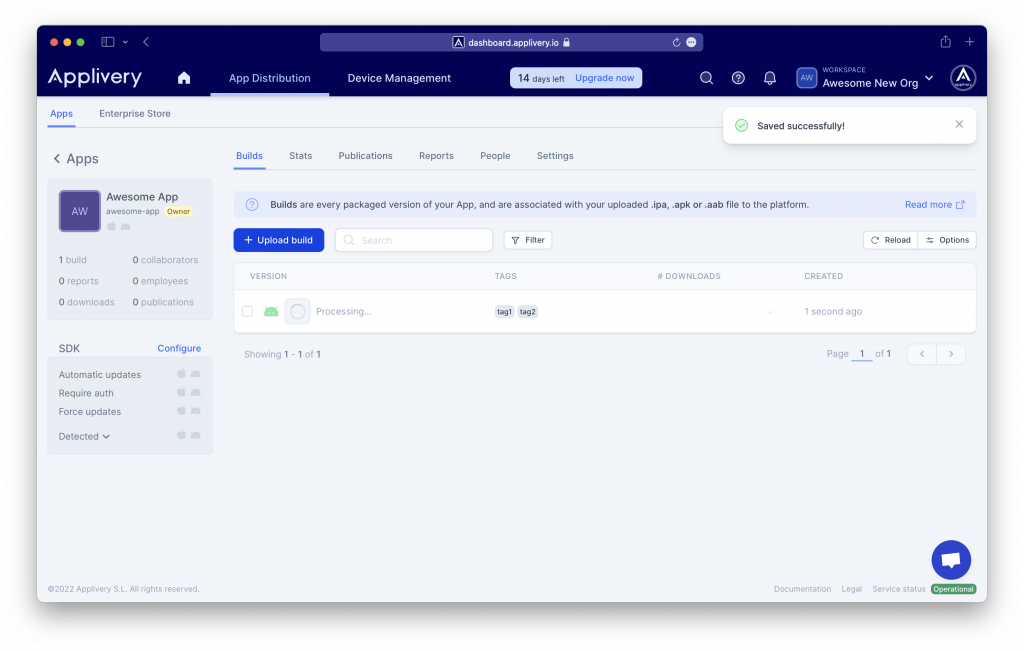The image size is (1024, 651).
Task: Select the Processing build checkbox
Action: point(248,311)
